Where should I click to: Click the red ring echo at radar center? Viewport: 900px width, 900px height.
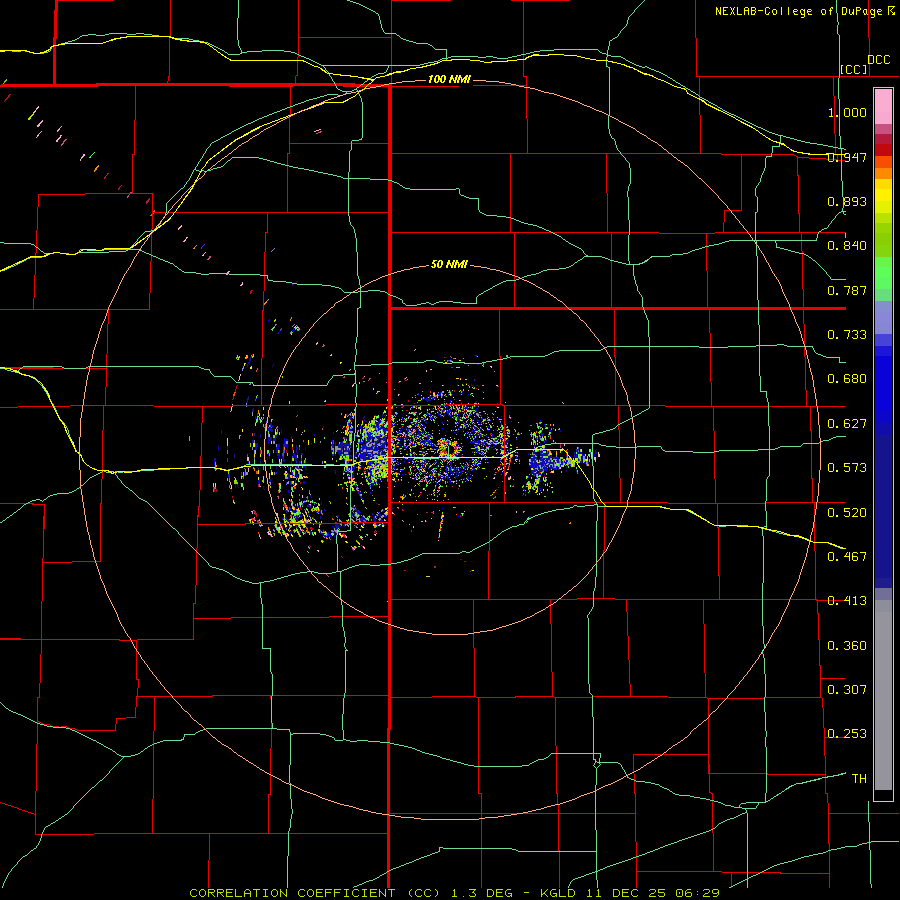tap(448, 448)
